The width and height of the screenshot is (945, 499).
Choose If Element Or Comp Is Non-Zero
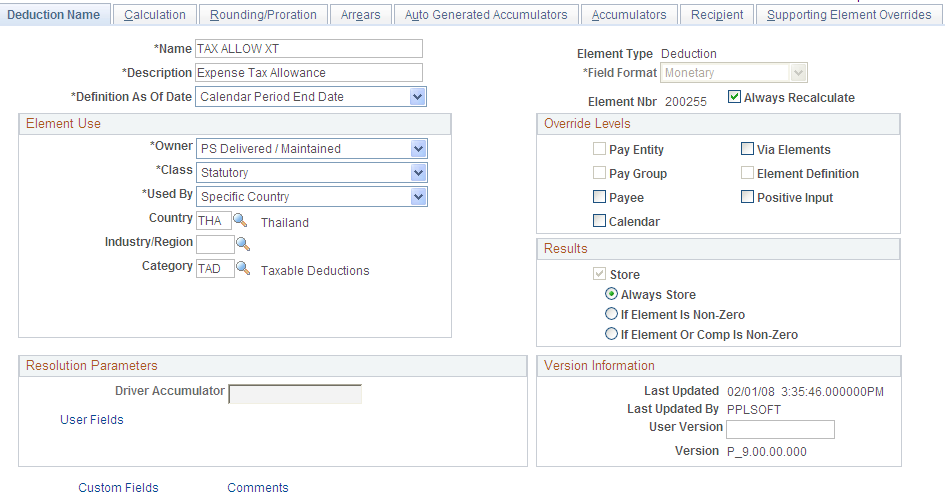tap(611, 334)
